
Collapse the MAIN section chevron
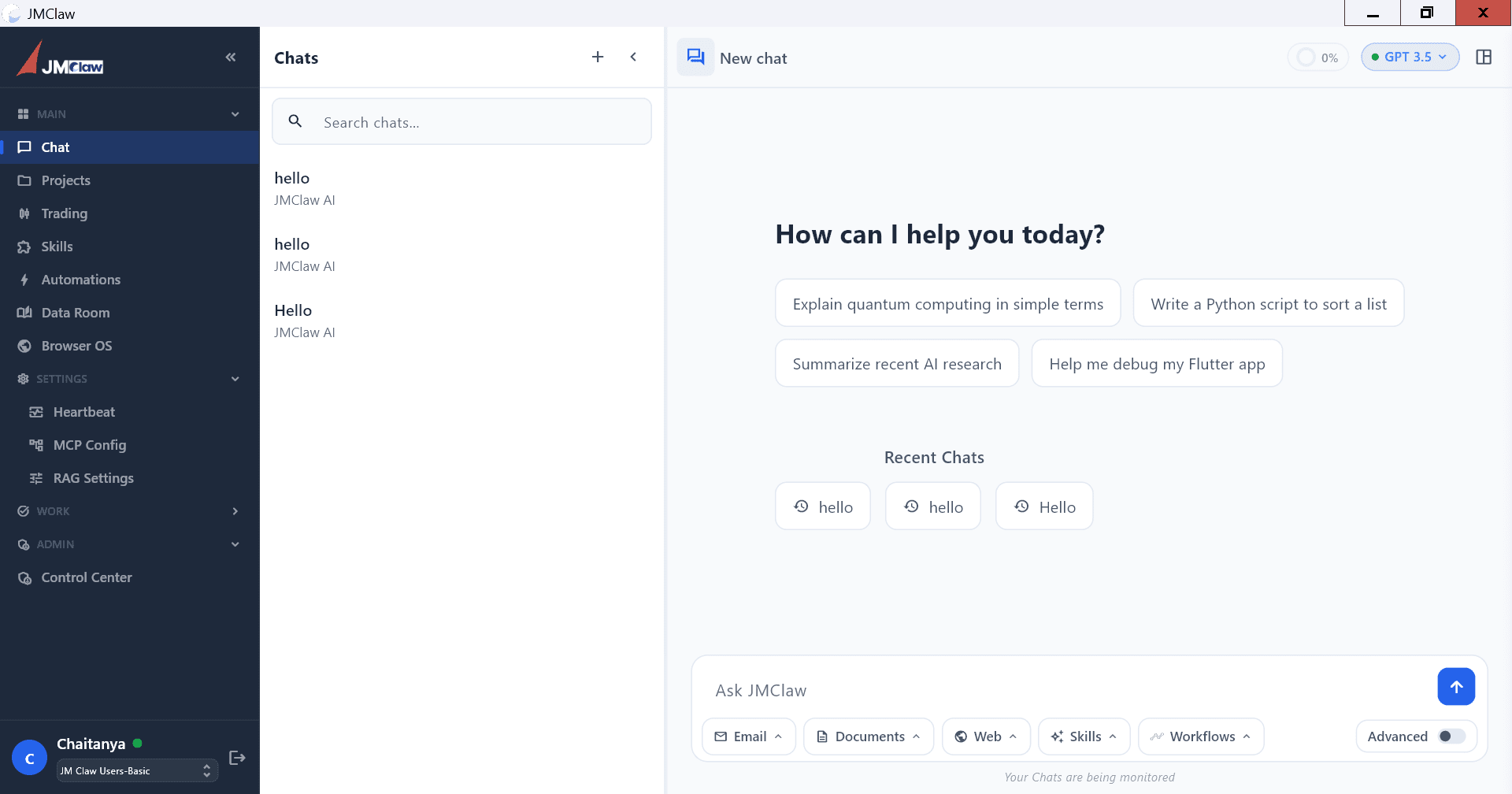(235, 114)
